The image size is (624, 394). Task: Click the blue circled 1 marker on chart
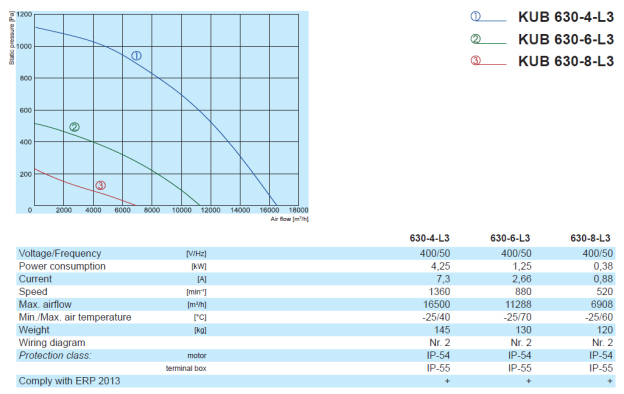pyautogui.click(x=136, y=56)
